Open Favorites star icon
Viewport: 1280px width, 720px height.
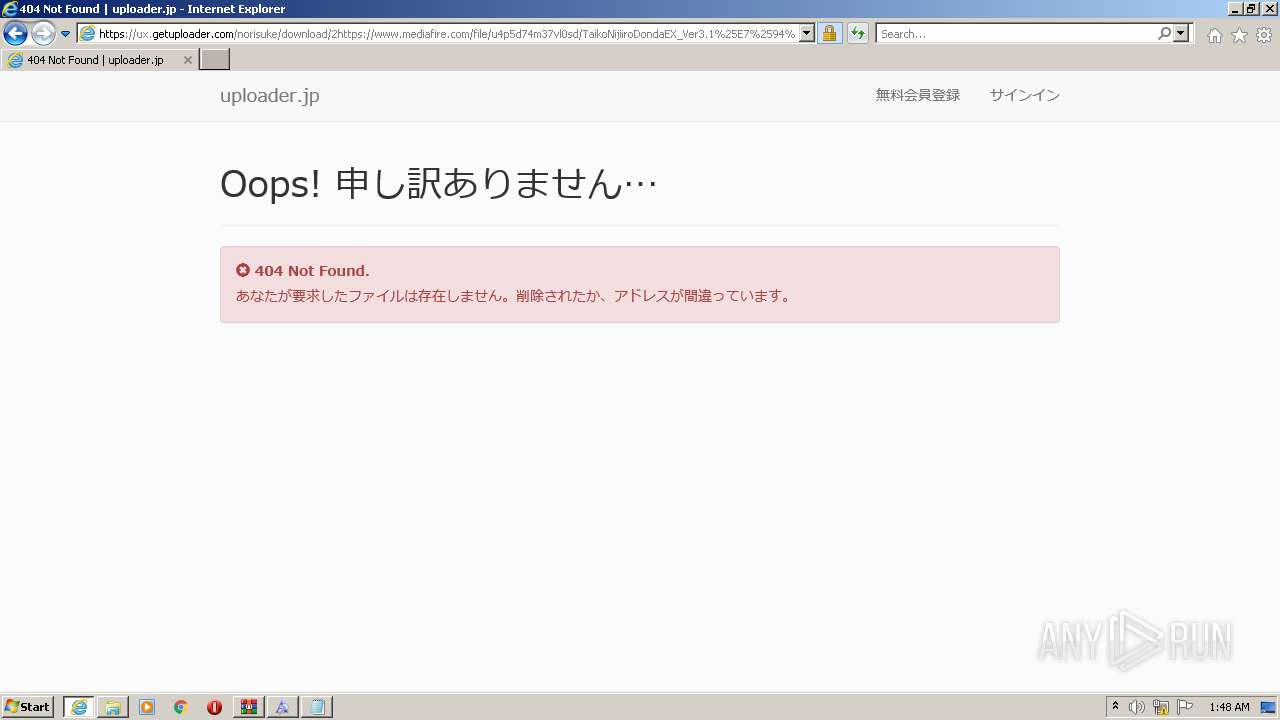[1239, 35]
